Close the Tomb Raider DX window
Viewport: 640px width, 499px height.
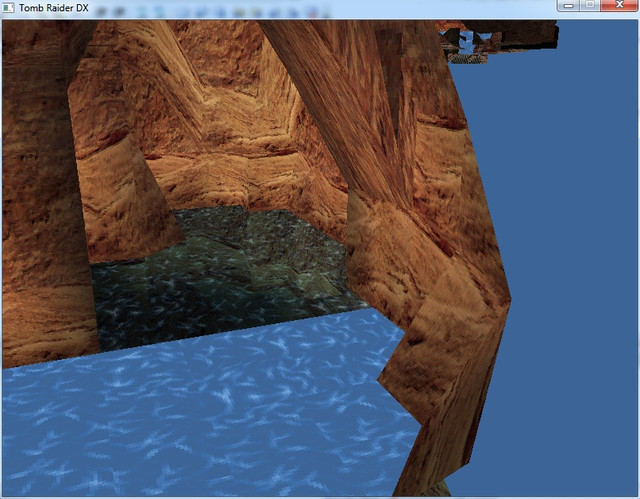(619, 5)
